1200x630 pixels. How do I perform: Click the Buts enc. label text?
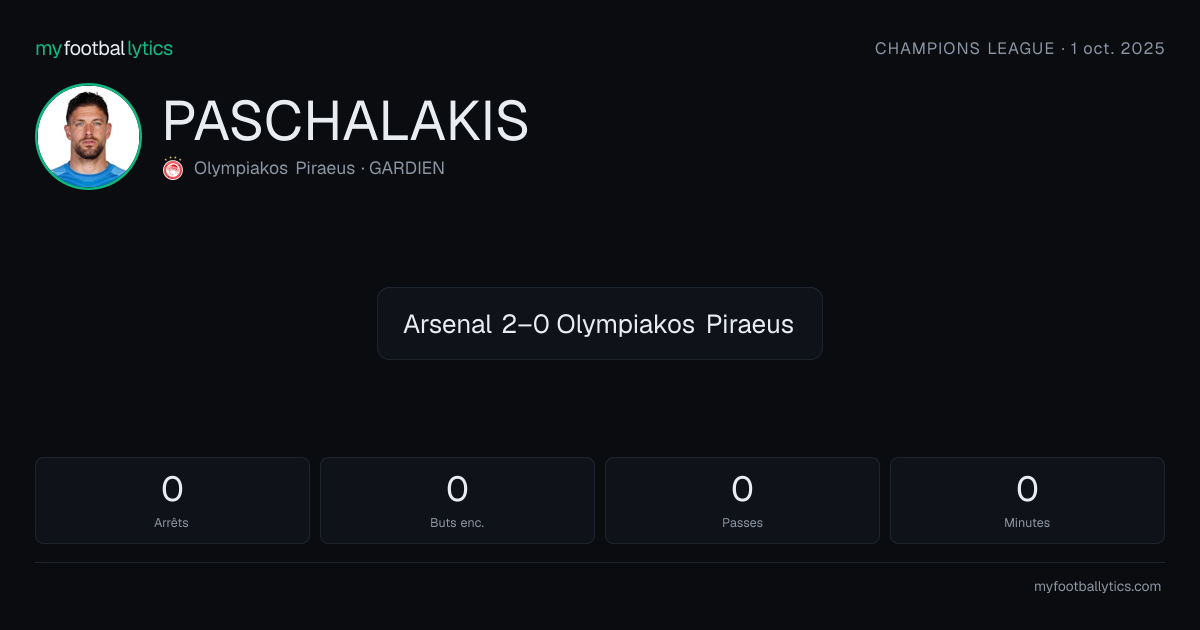(x=457, y=523)
